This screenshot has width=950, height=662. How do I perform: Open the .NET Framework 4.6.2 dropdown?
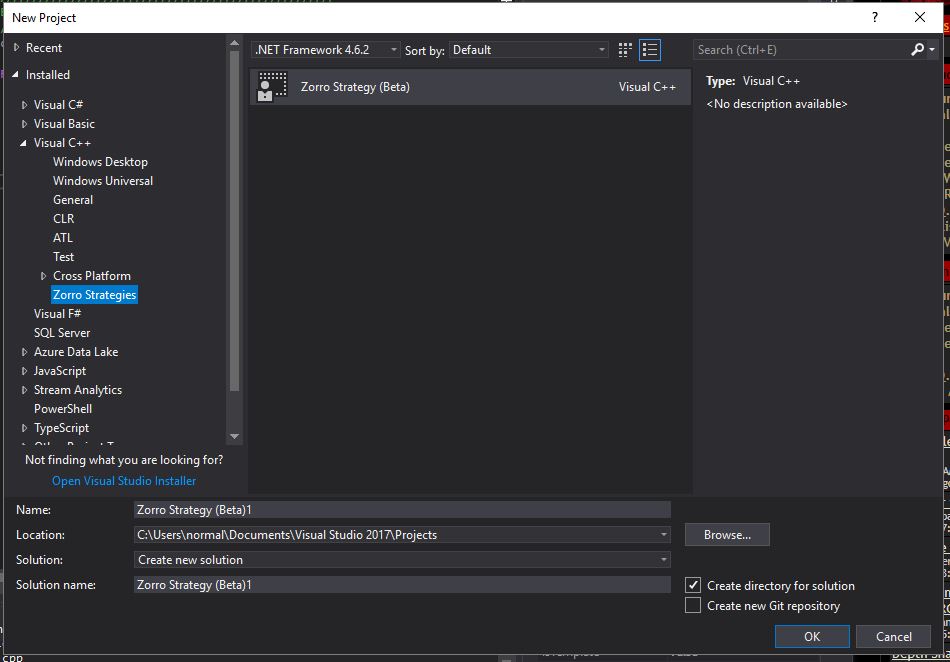[326, 50]
